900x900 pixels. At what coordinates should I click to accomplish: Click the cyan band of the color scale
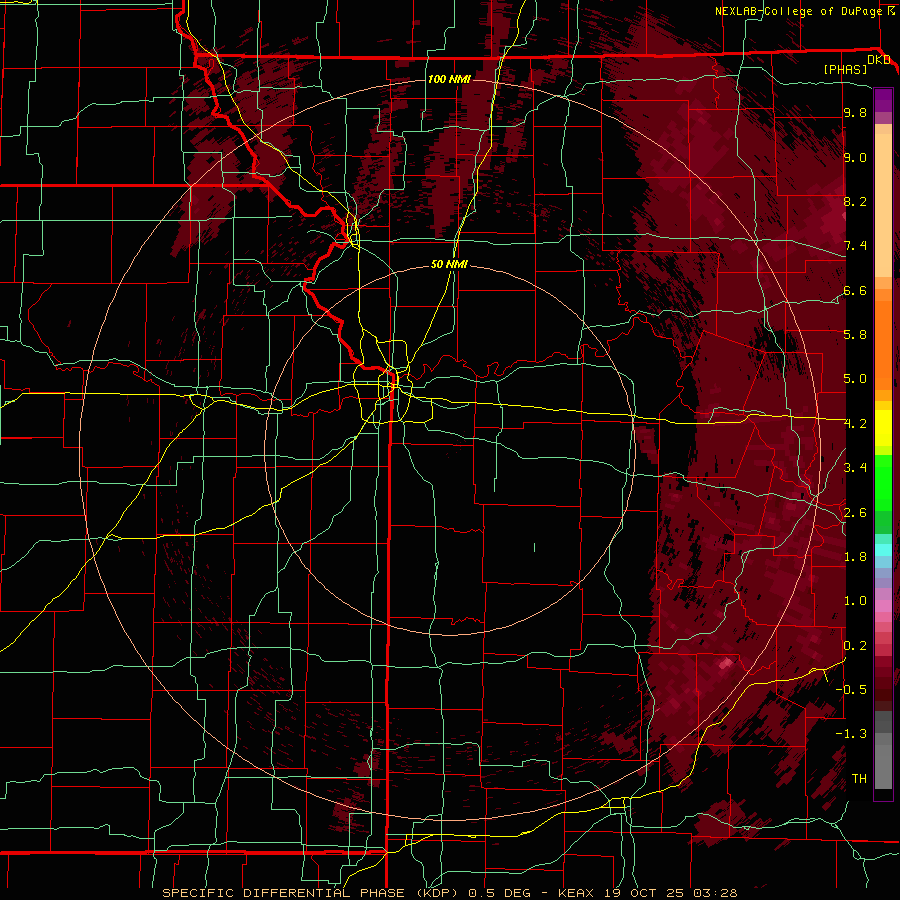[883, 550]
